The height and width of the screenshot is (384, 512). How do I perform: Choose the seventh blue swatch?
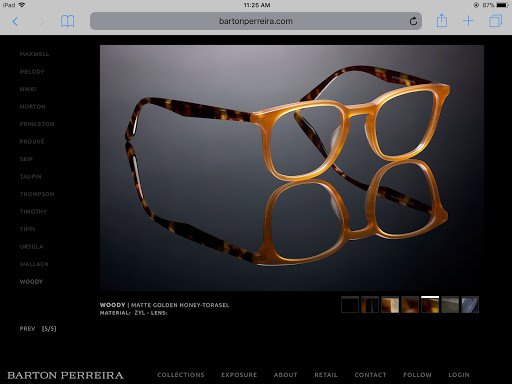click(x=470, y=305)
